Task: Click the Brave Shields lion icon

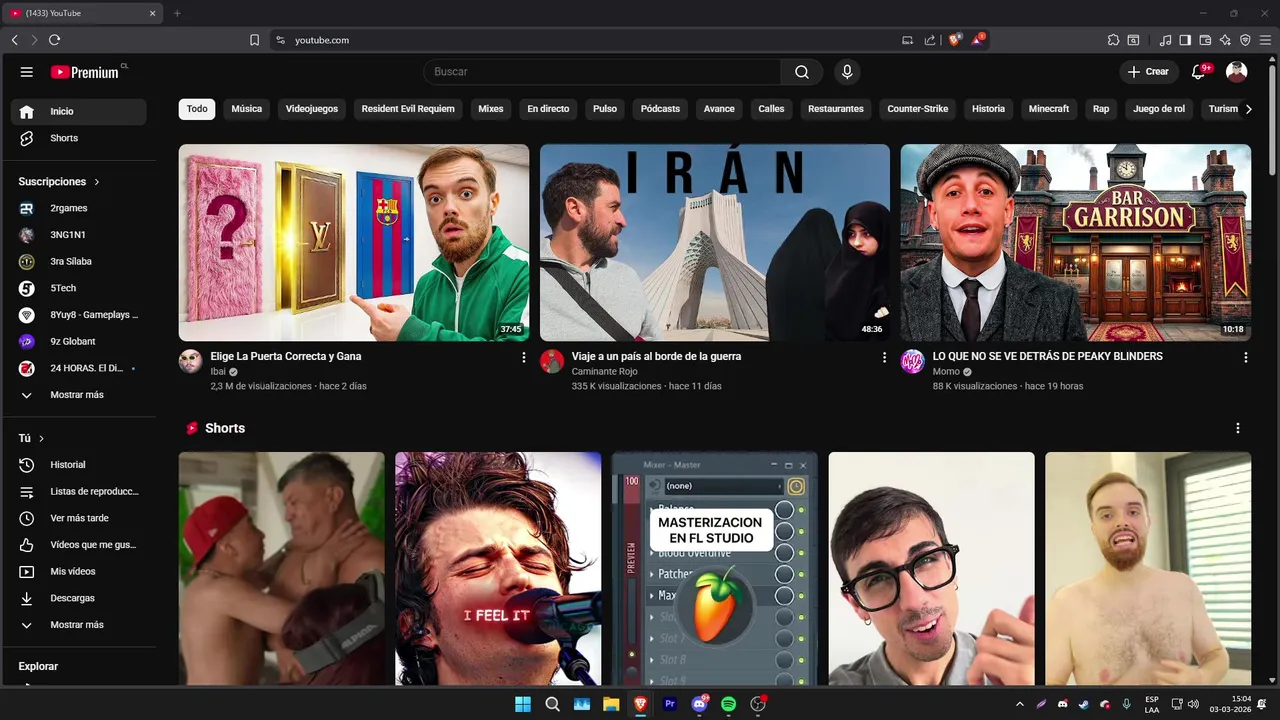Action: point(955,40)
